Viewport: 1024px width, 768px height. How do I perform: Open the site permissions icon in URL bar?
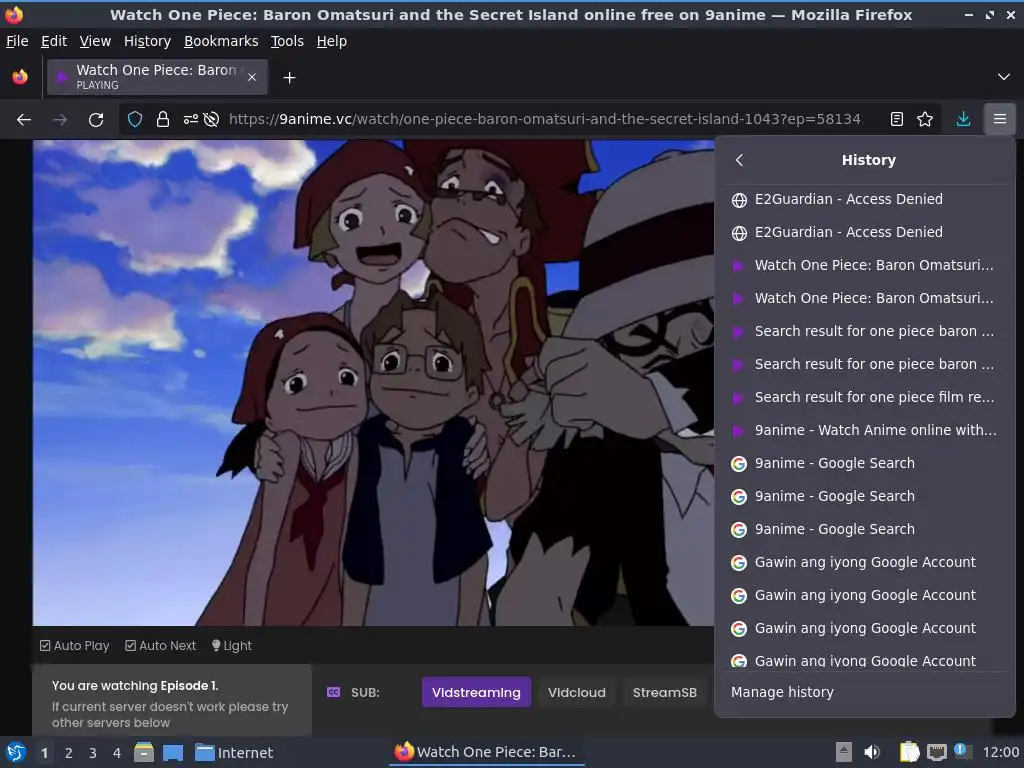click(191, 120)
